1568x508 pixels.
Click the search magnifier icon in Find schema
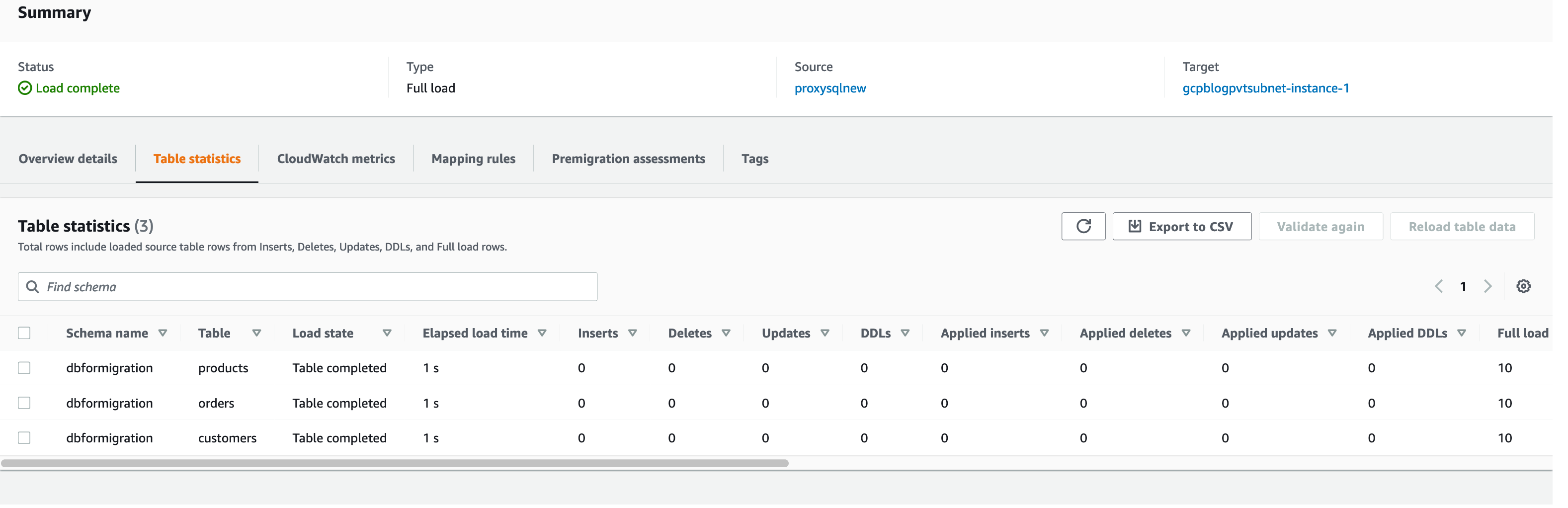click(33, 289)
